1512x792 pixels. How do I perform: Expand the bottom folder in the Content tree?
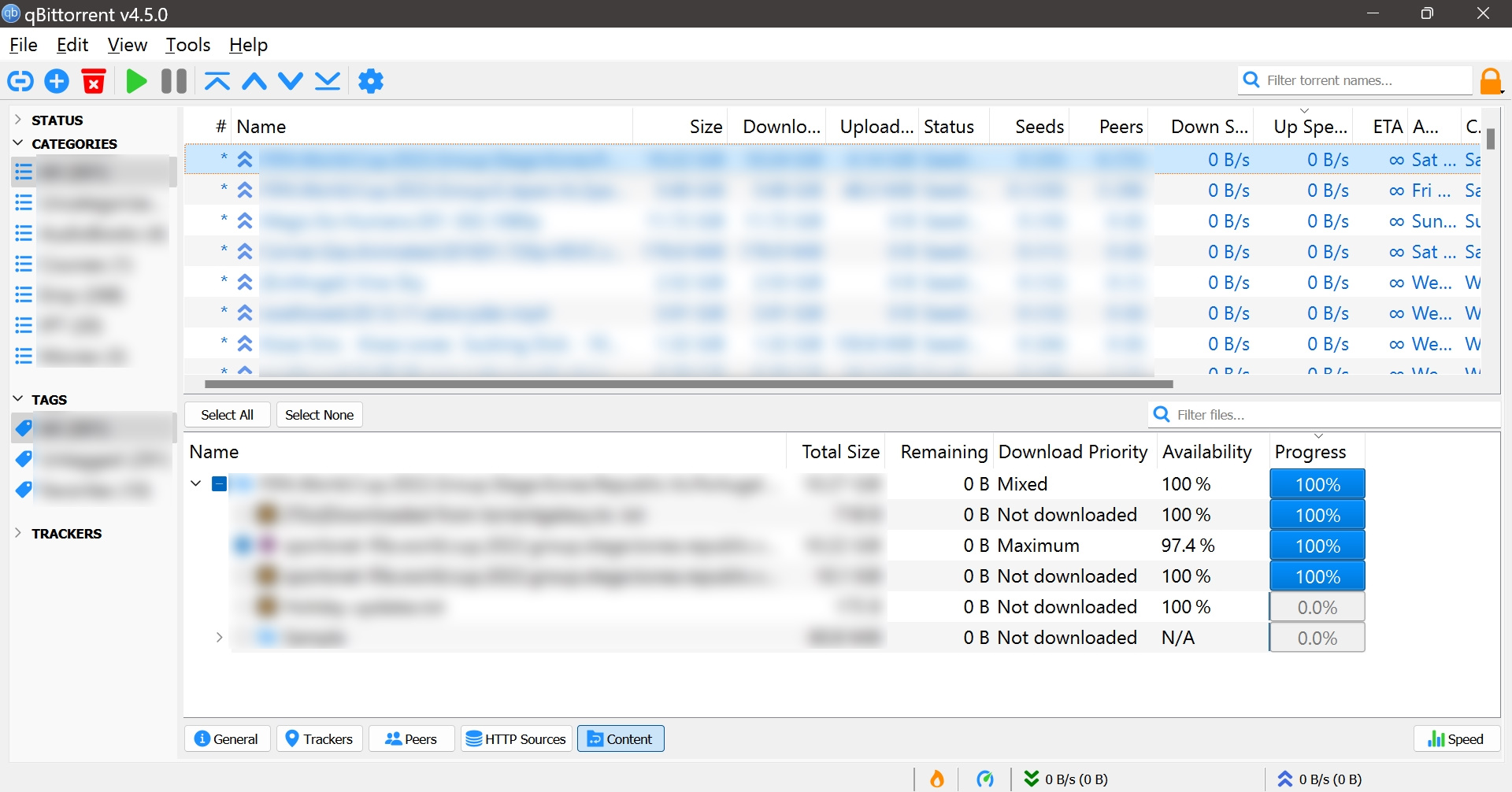tap(218, 637)
